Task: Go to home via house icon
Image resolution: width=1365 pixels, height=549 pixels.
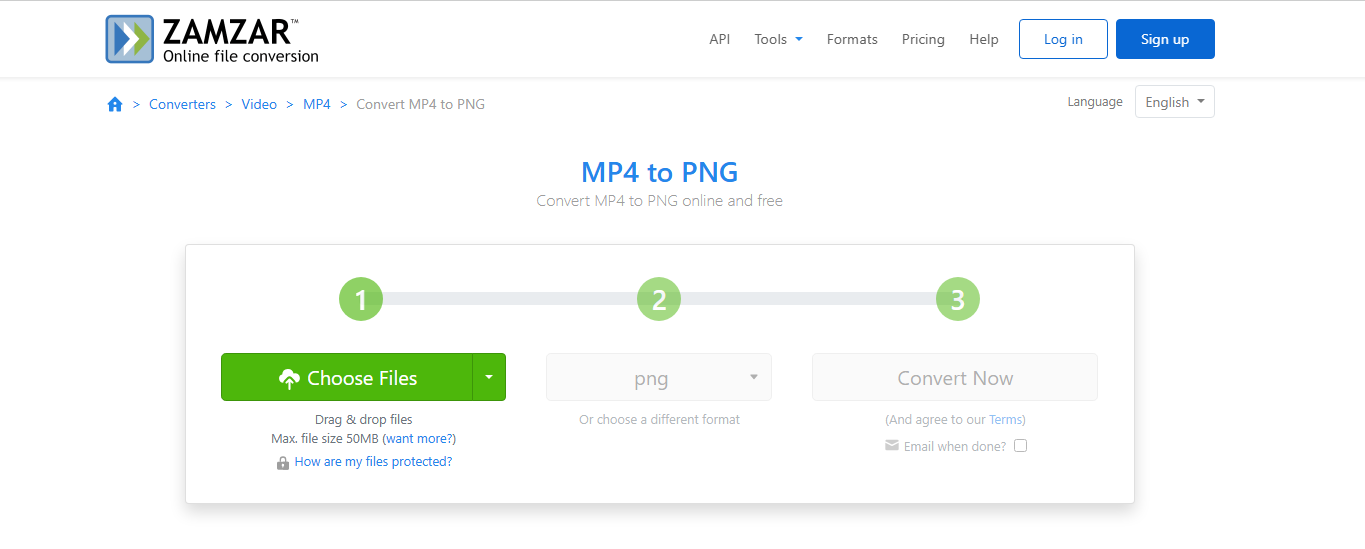Action: [x=115, y=104]
